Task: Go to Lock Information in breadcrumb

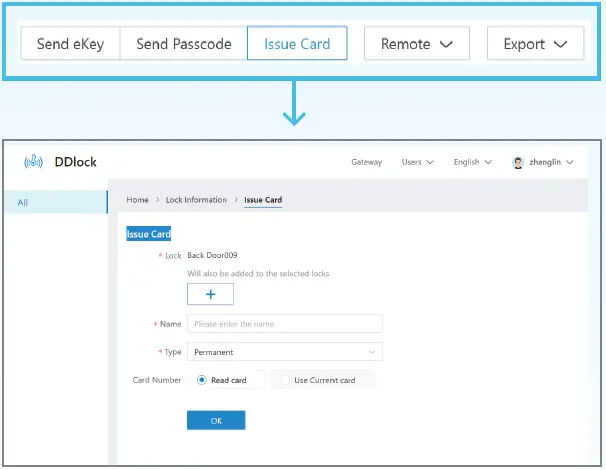Action: (x=196, y=200)
